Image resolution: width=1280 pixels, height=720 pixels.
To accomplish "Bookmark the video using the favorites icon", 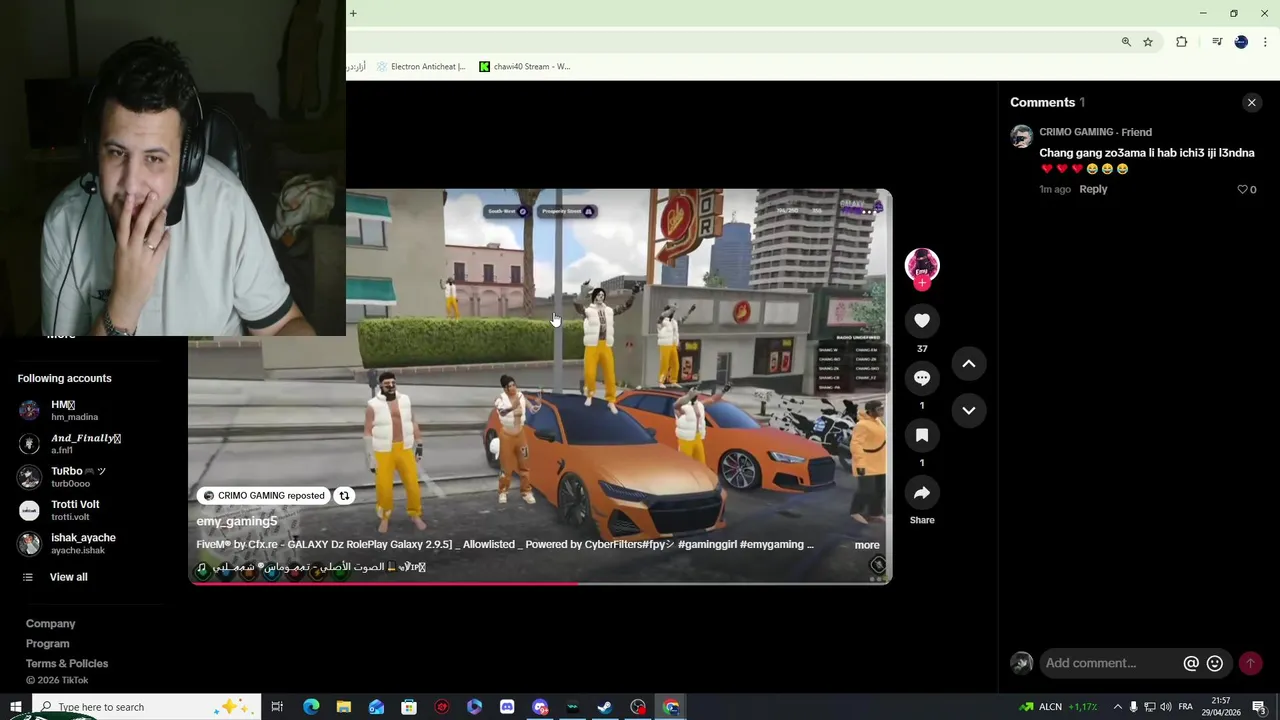I will click(x=922, y=435).
